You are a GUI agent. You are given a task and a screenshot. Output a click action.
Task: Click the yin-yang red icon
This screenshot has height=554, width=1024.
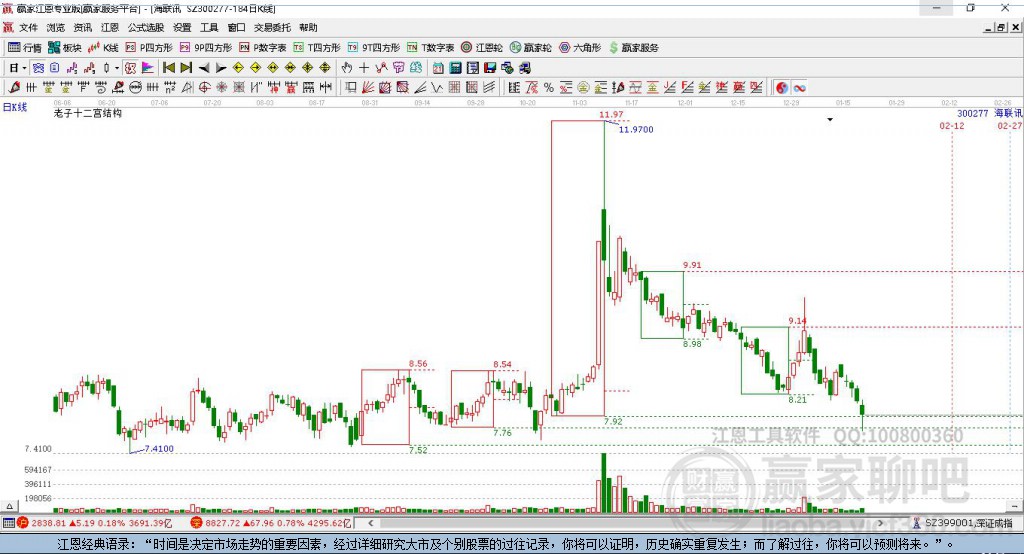pos(782,88)
